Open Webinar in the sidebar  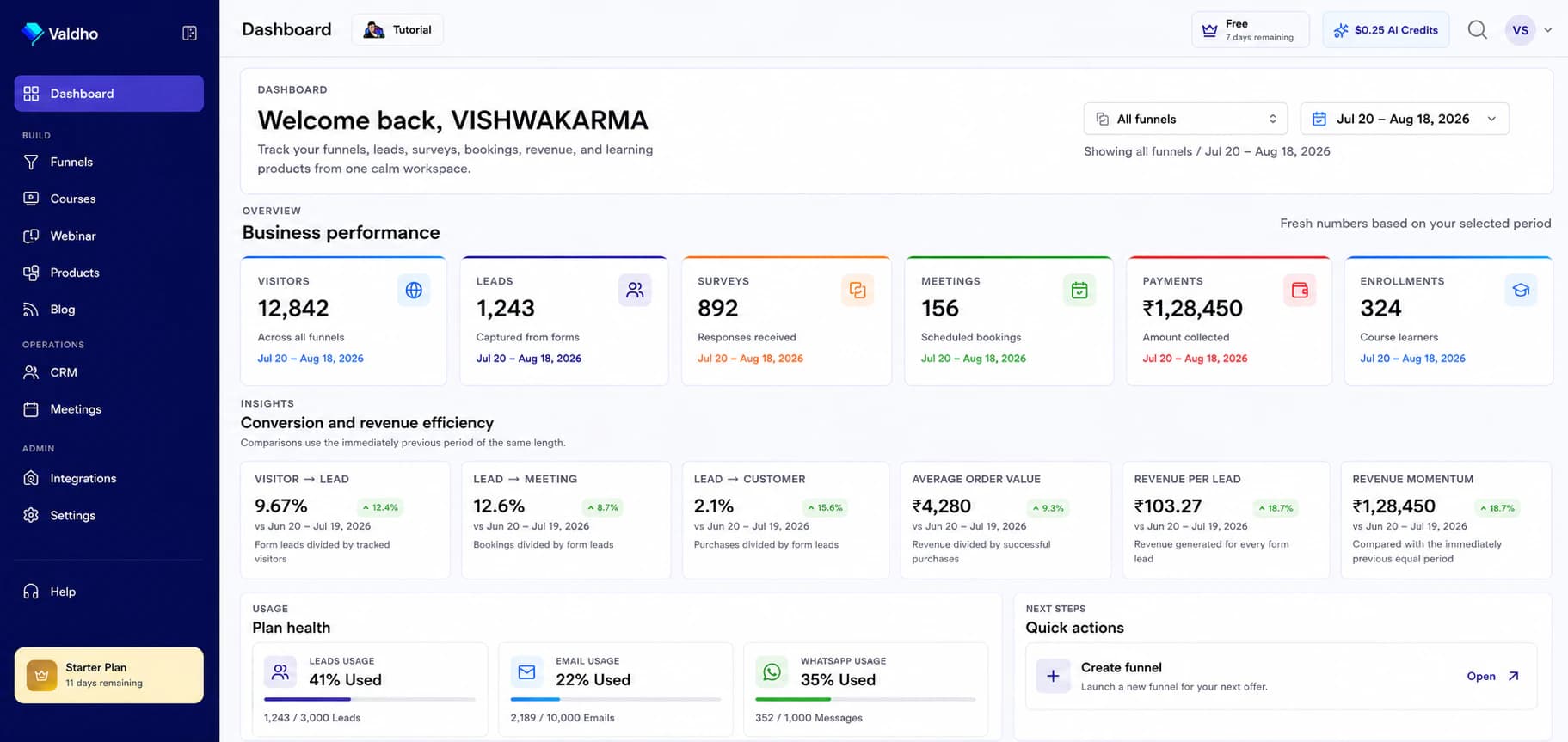click(109, 236)
